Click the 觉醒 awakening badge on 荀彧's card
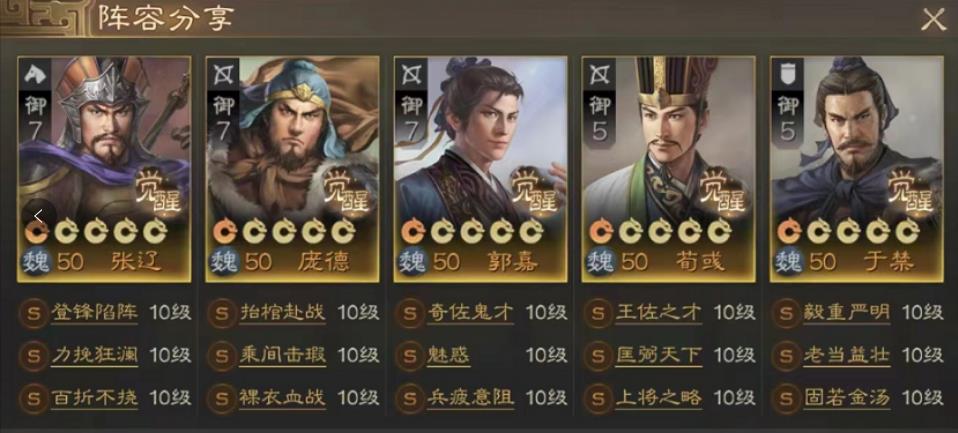Image resolution: width=958 pixels, height=433 pixels. point(722,191)
